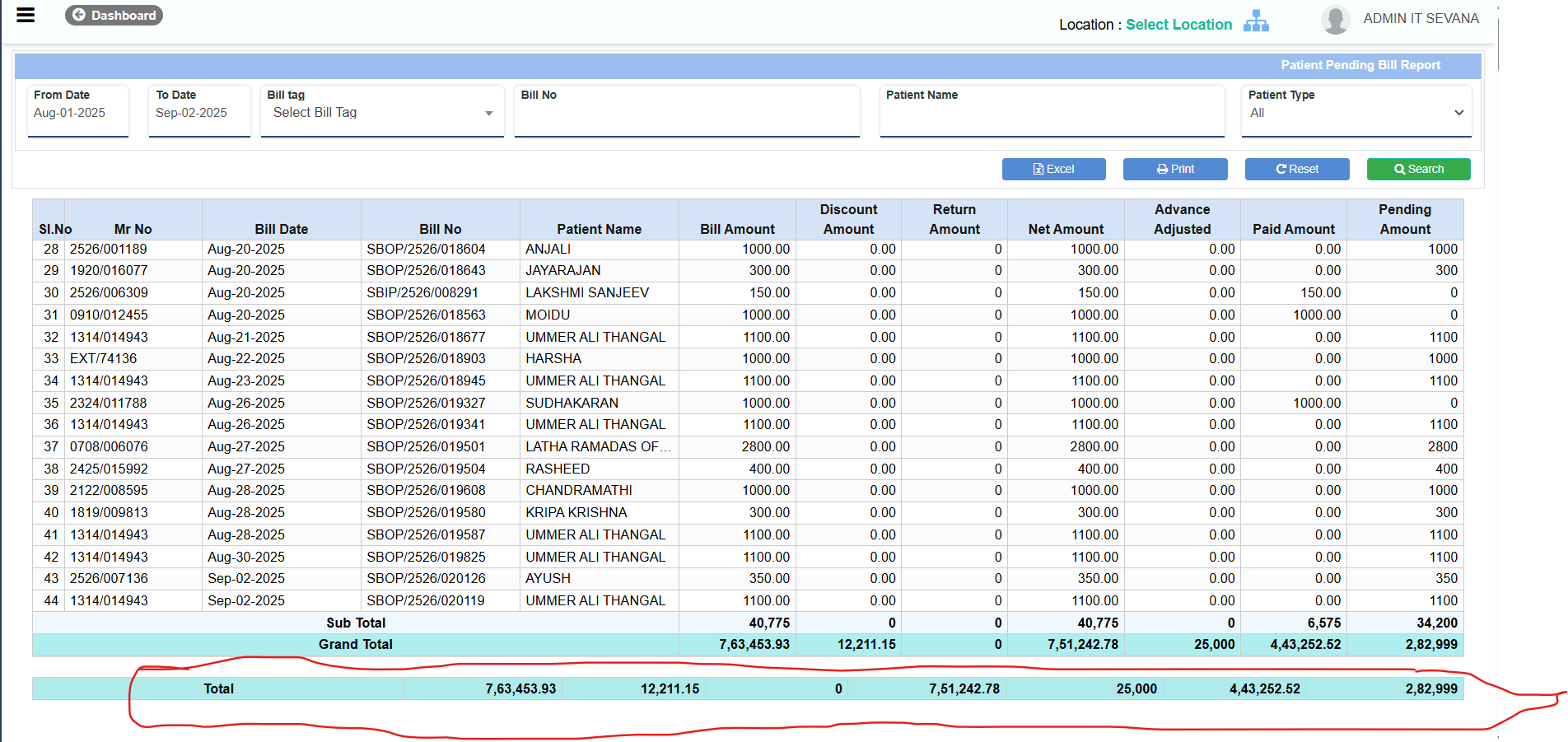Click the From Date field

78,113
